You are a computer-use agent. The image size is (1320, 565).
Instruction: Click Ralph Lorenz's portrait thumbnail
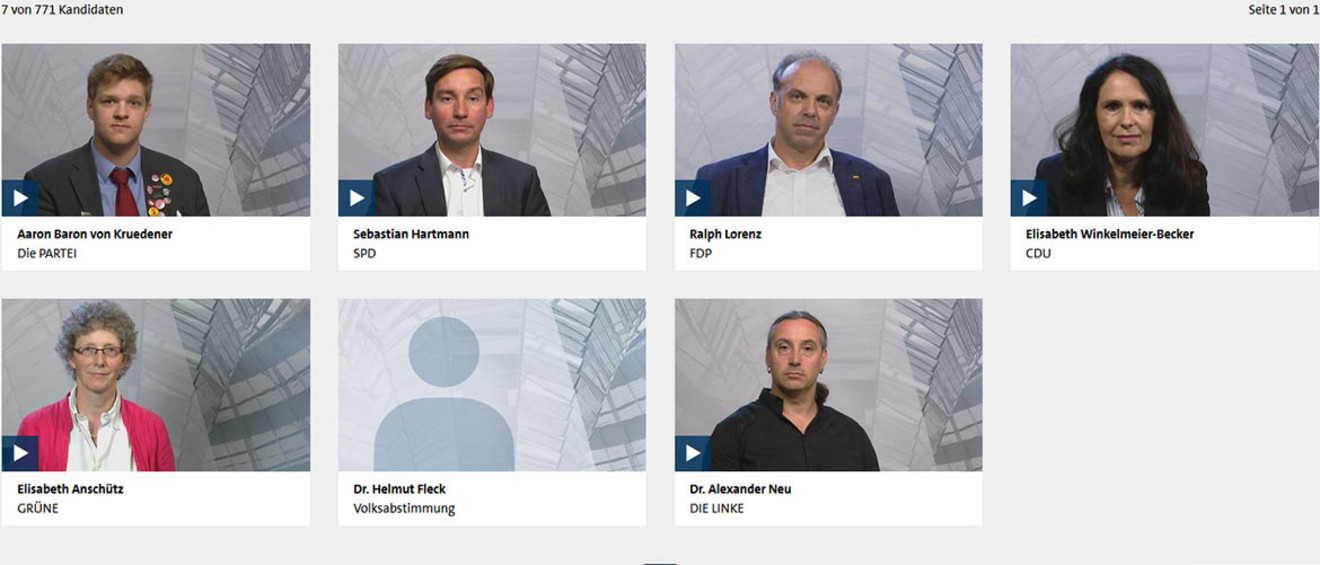click(829, 130)
